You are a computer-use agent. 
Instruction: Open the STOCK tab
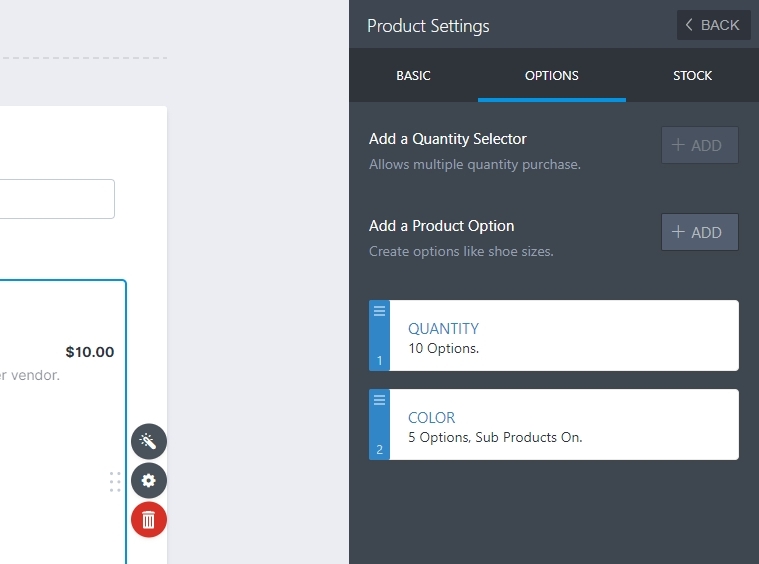pyautogui.click(x=692, y=76)
